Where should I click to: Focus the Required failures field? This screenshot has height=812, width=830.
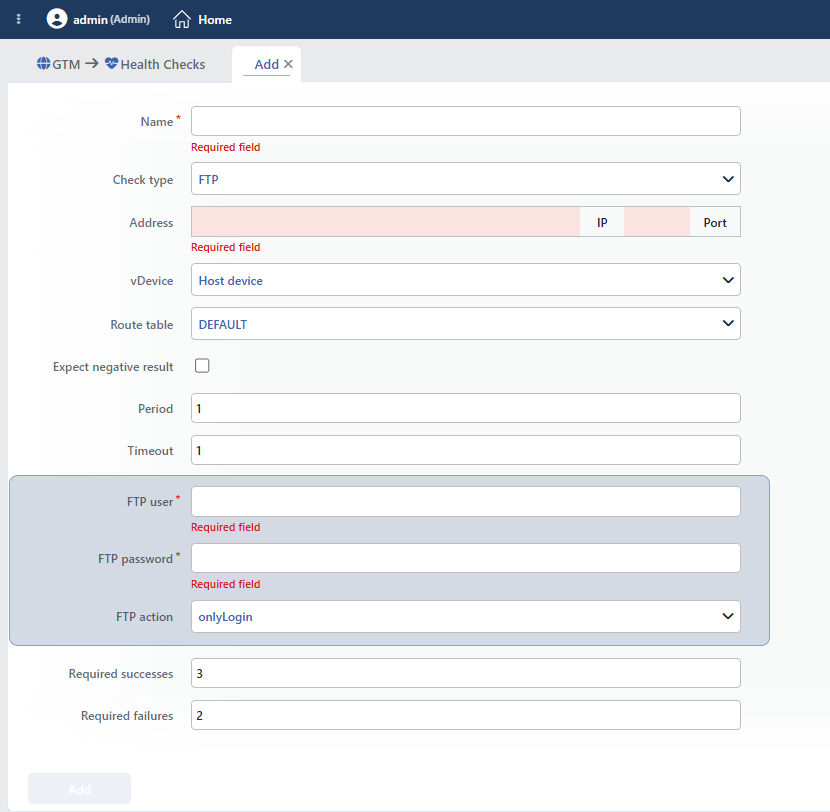[465, 715]
